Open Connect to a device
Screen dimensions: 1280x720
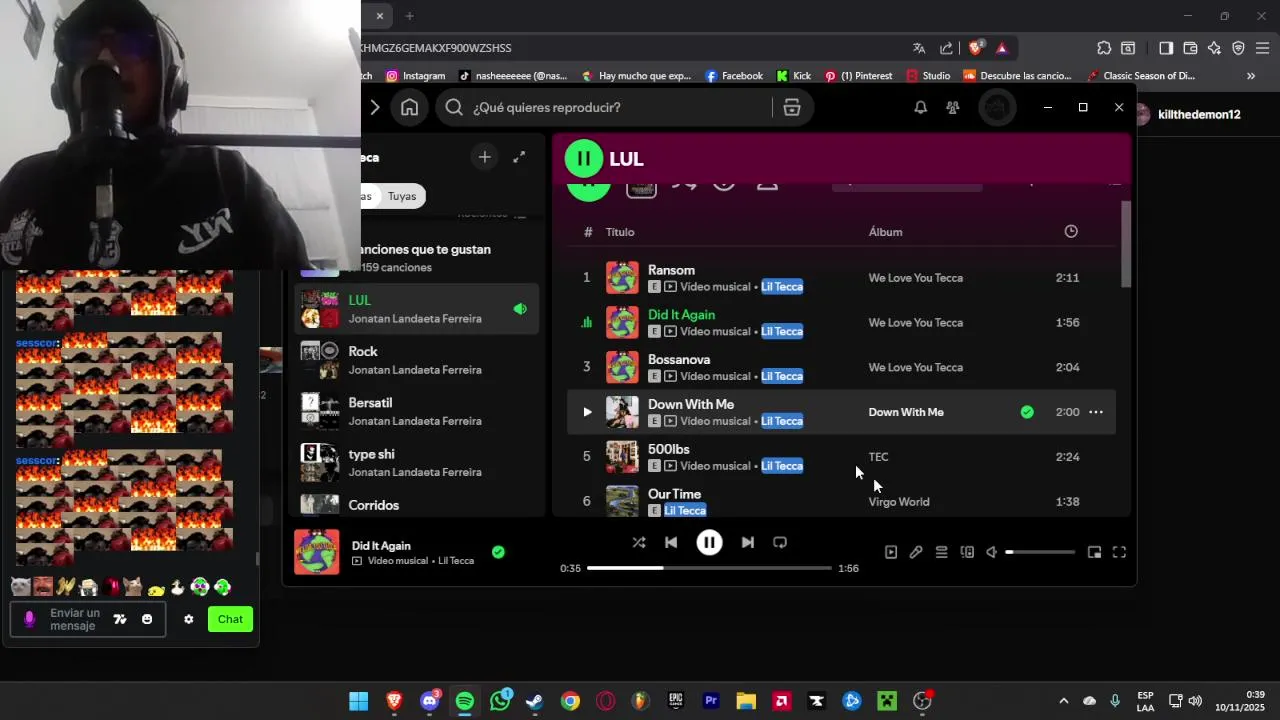point(967,552)
